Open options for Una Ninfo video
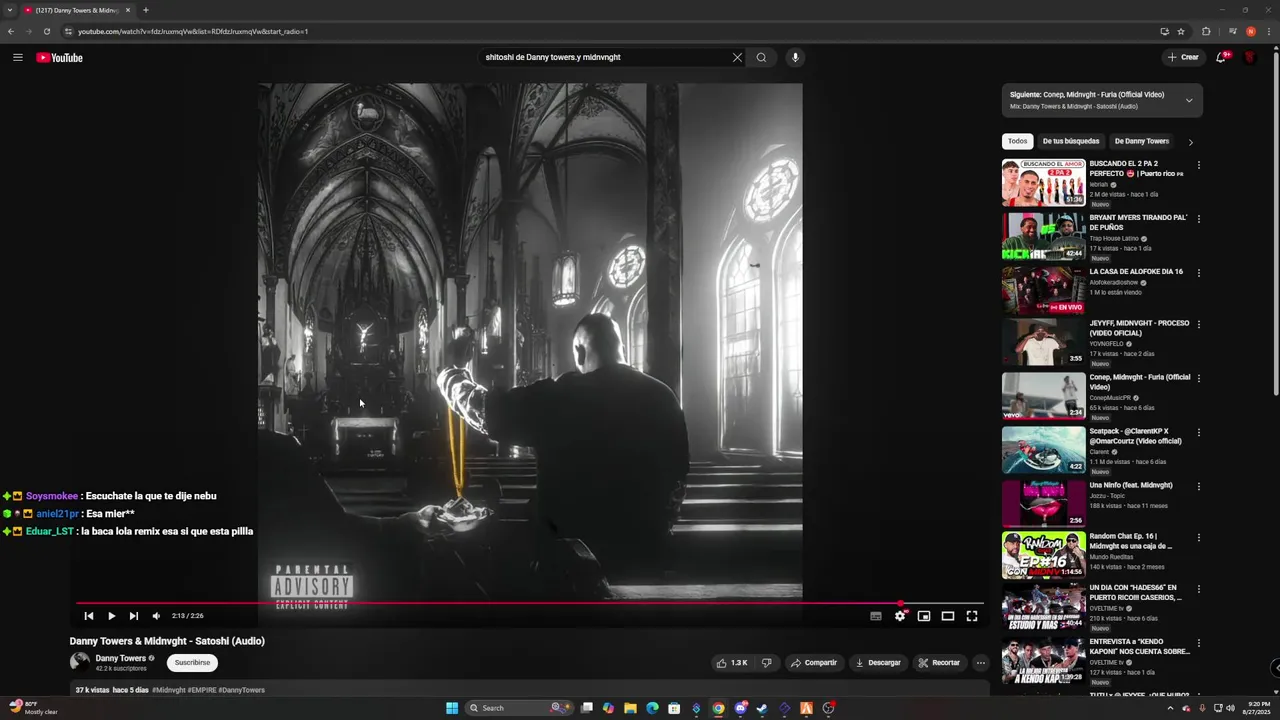 [1198, 487]
